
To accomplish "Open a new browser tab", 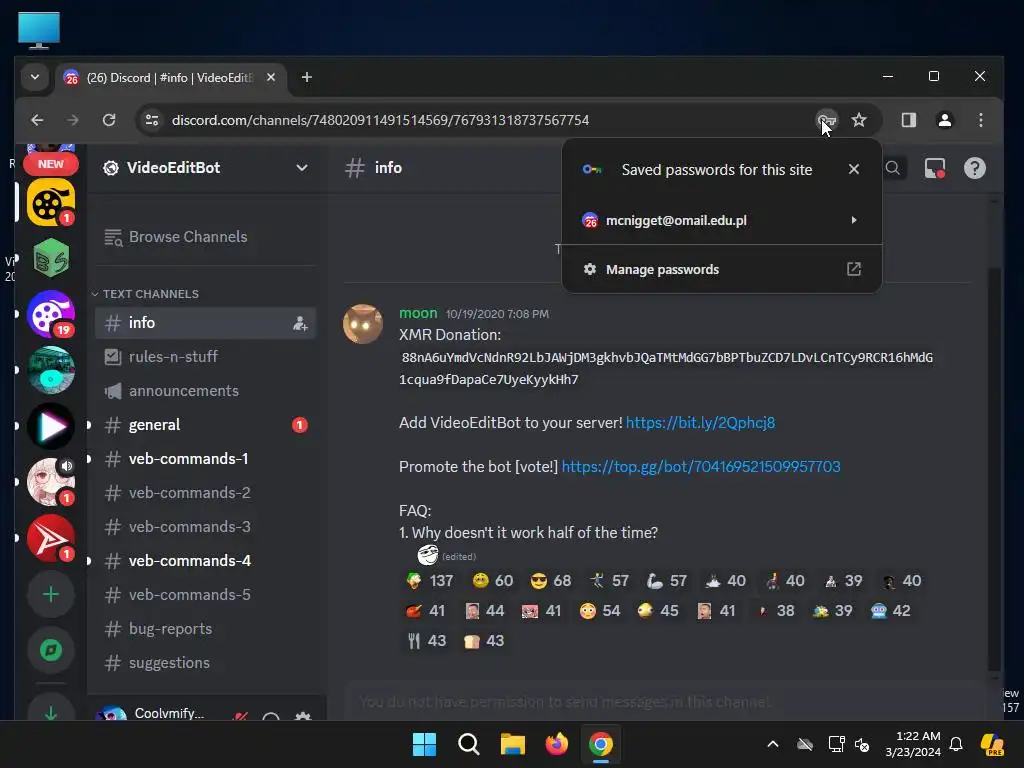I will point(306,78).
